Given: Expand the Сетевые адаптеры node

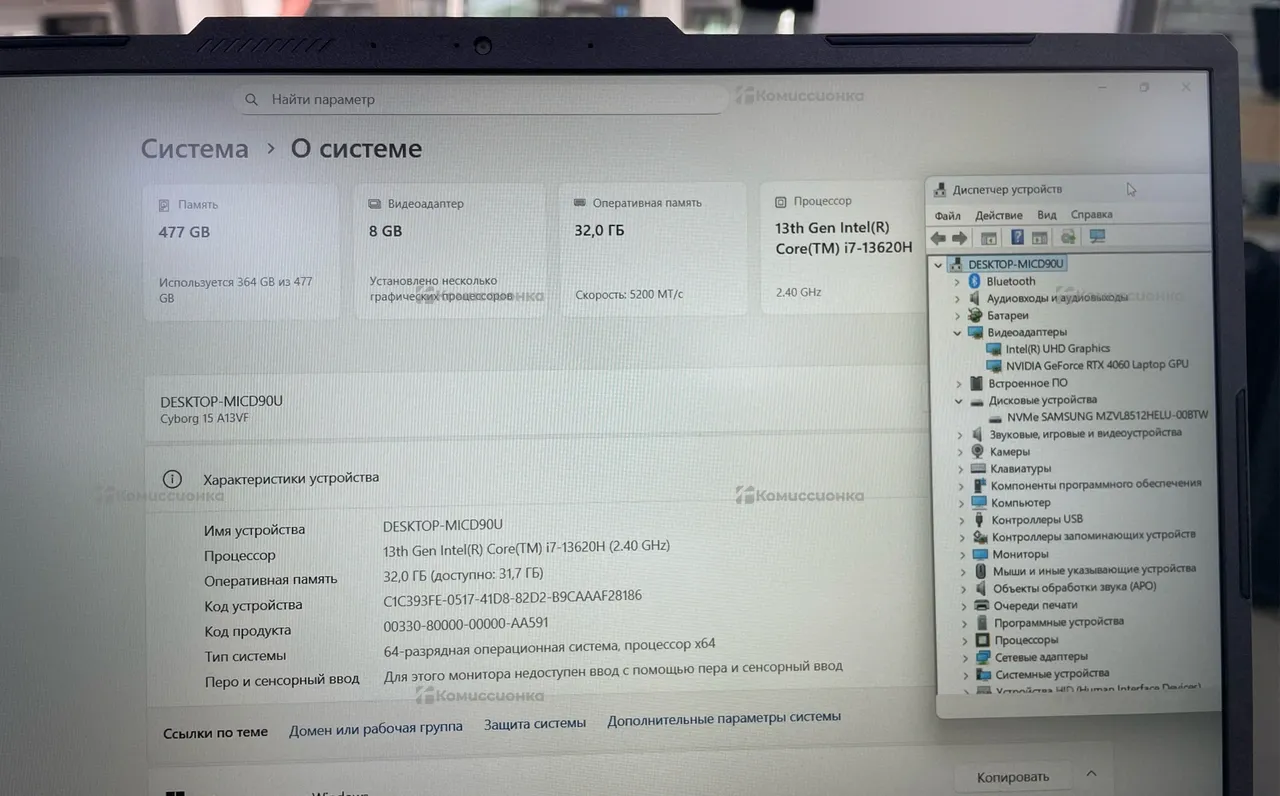Looking at the screenshot, I should coord(965,657).
